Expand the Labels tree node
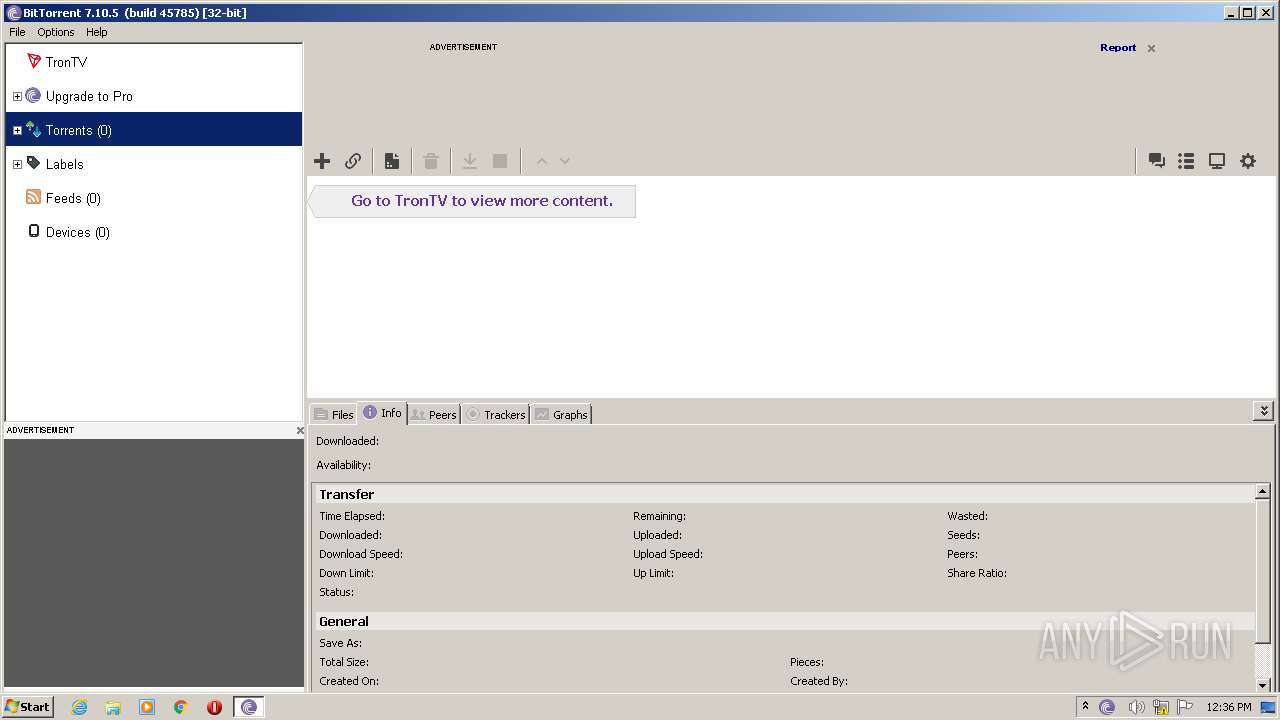 pyautogui.click(x=17, y=165)
